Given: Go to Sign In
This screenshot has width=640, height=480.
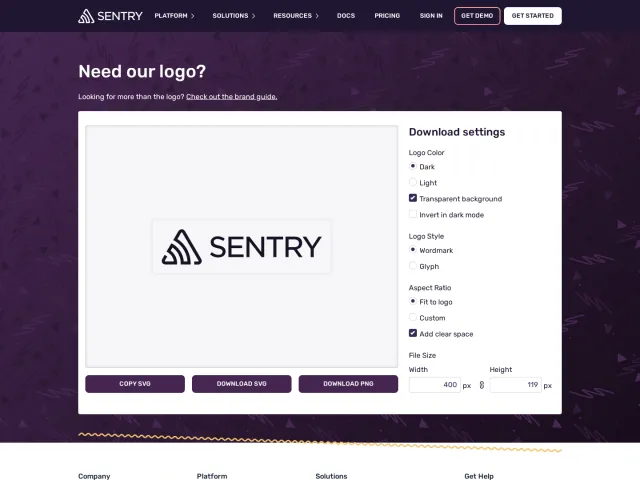Looking at the screenshot, I should [431, 16].
